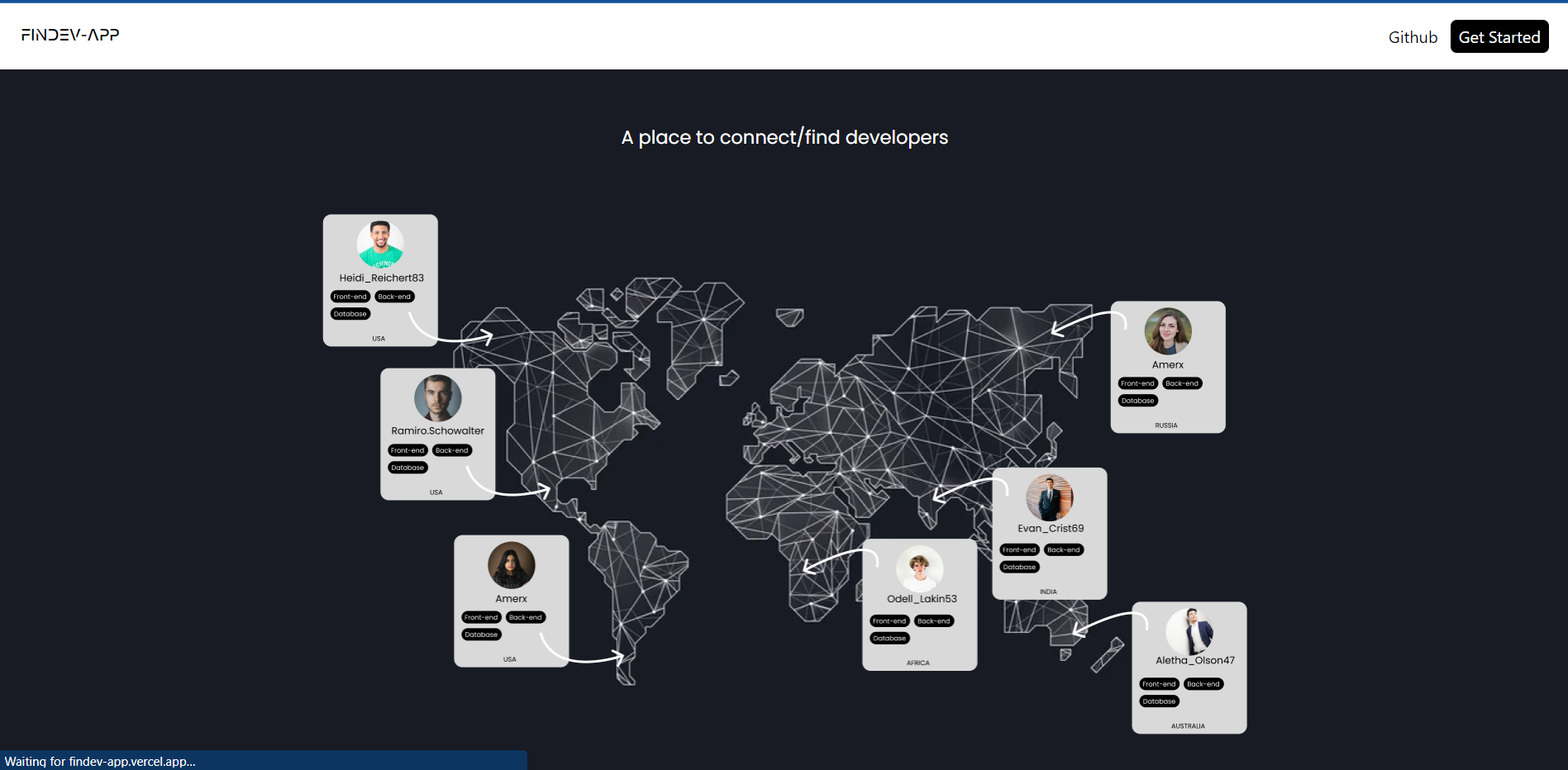Select Amerx's avatar from the USA card
This screenshot has height=770, width=1568.
coord(510,565)
